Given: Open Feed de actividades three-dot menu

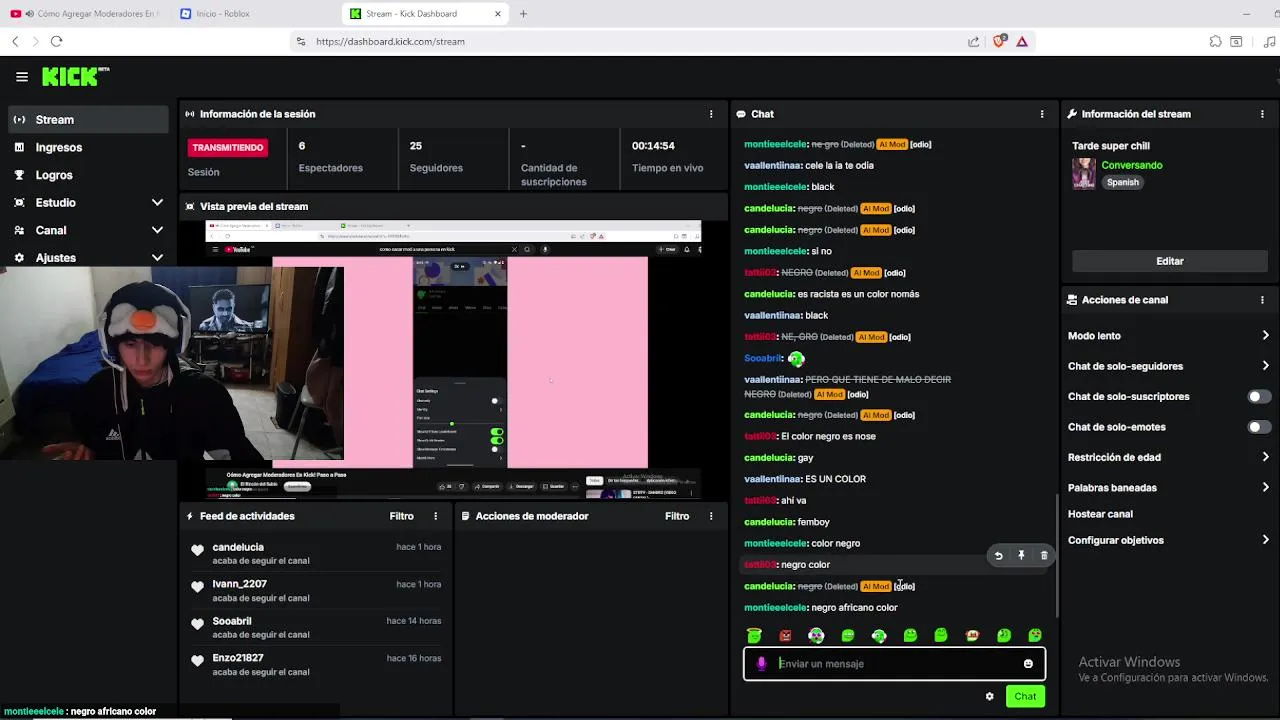Looking at the screenshot, I should tap(435, 516).
